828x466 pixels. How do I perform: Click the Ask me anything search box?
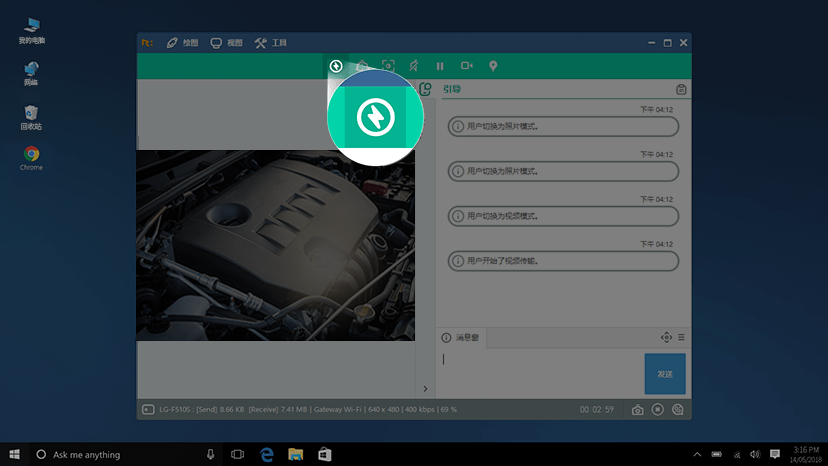pos(125,454)
